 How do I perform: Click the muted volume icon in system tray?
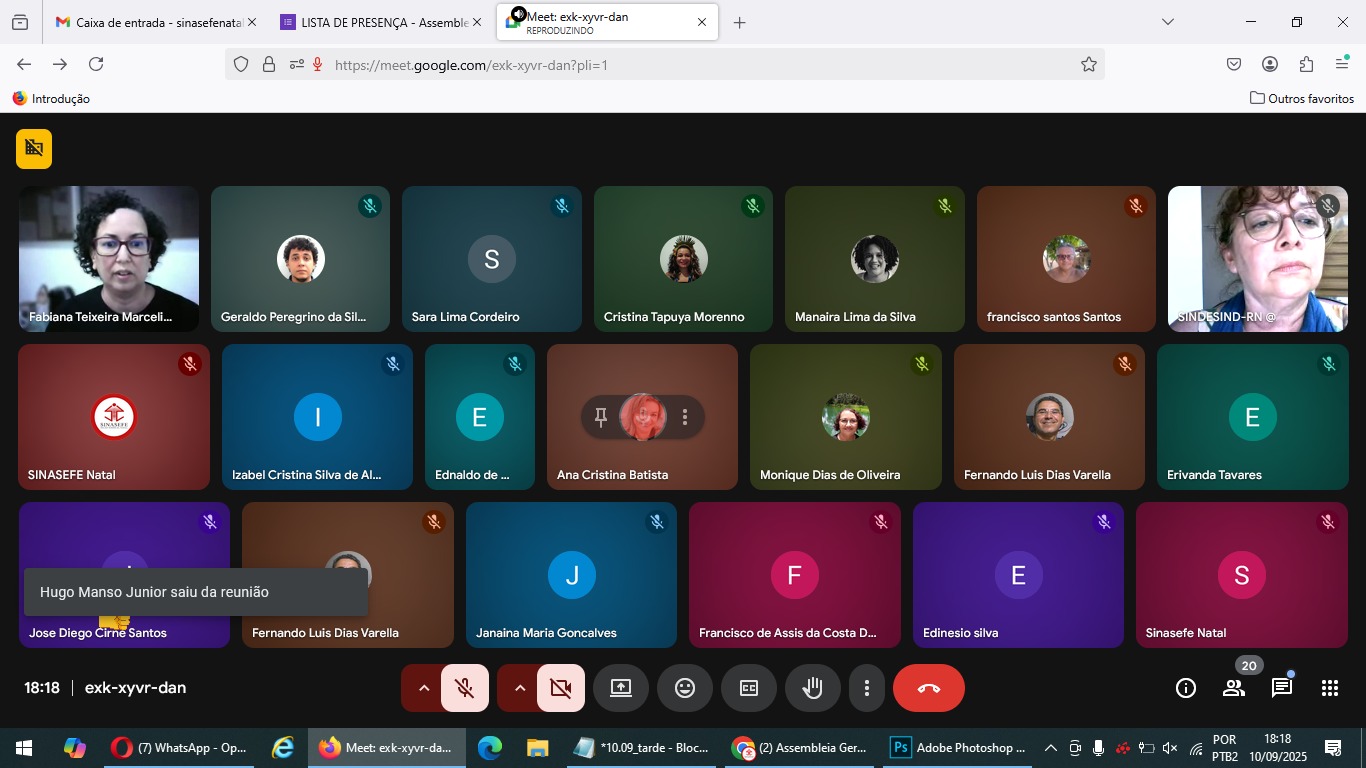pos(1170,748)
